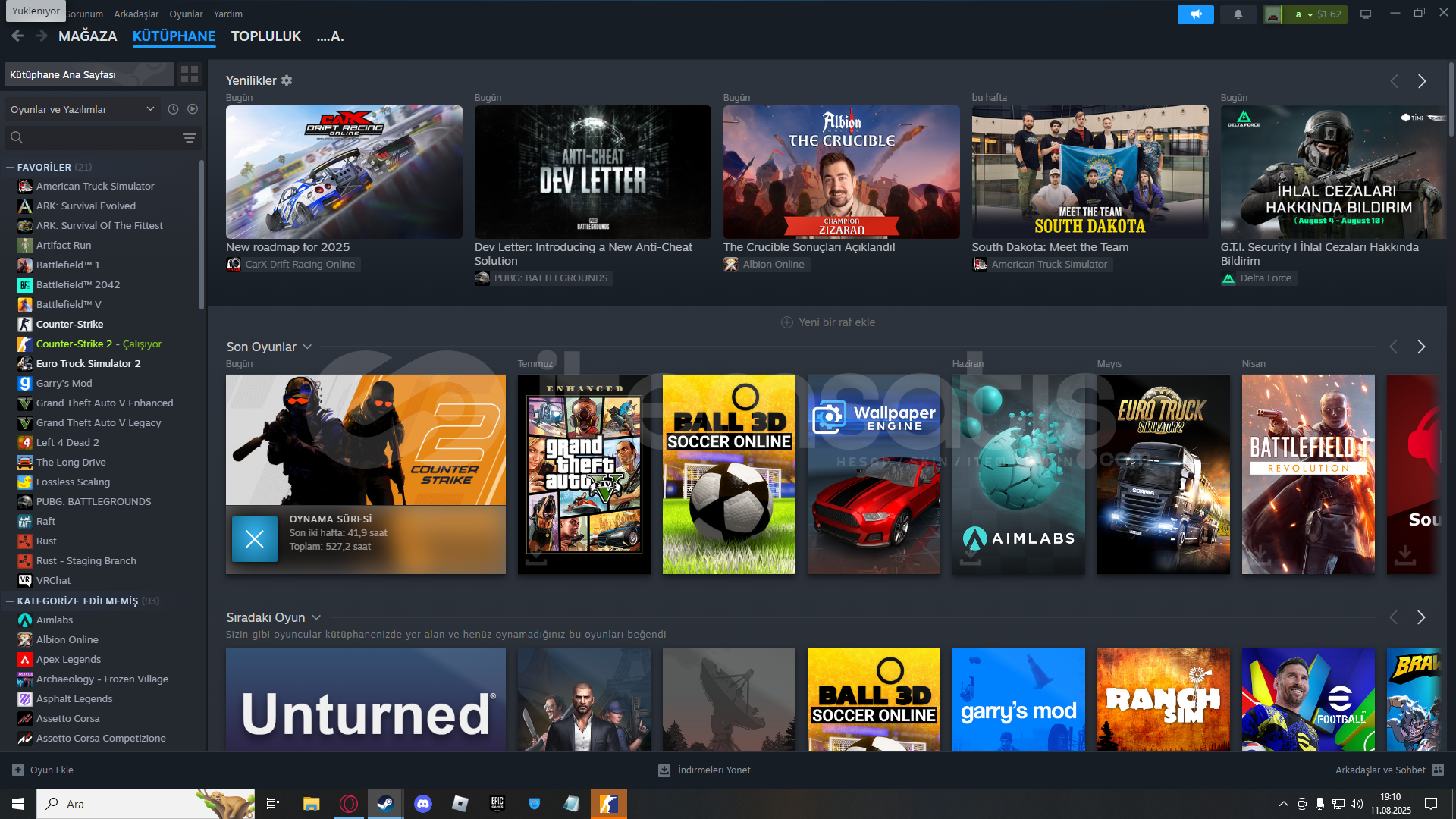Open Delta Force news tag
Viewport: 1456px width, 819px height.
point(1257,278)
